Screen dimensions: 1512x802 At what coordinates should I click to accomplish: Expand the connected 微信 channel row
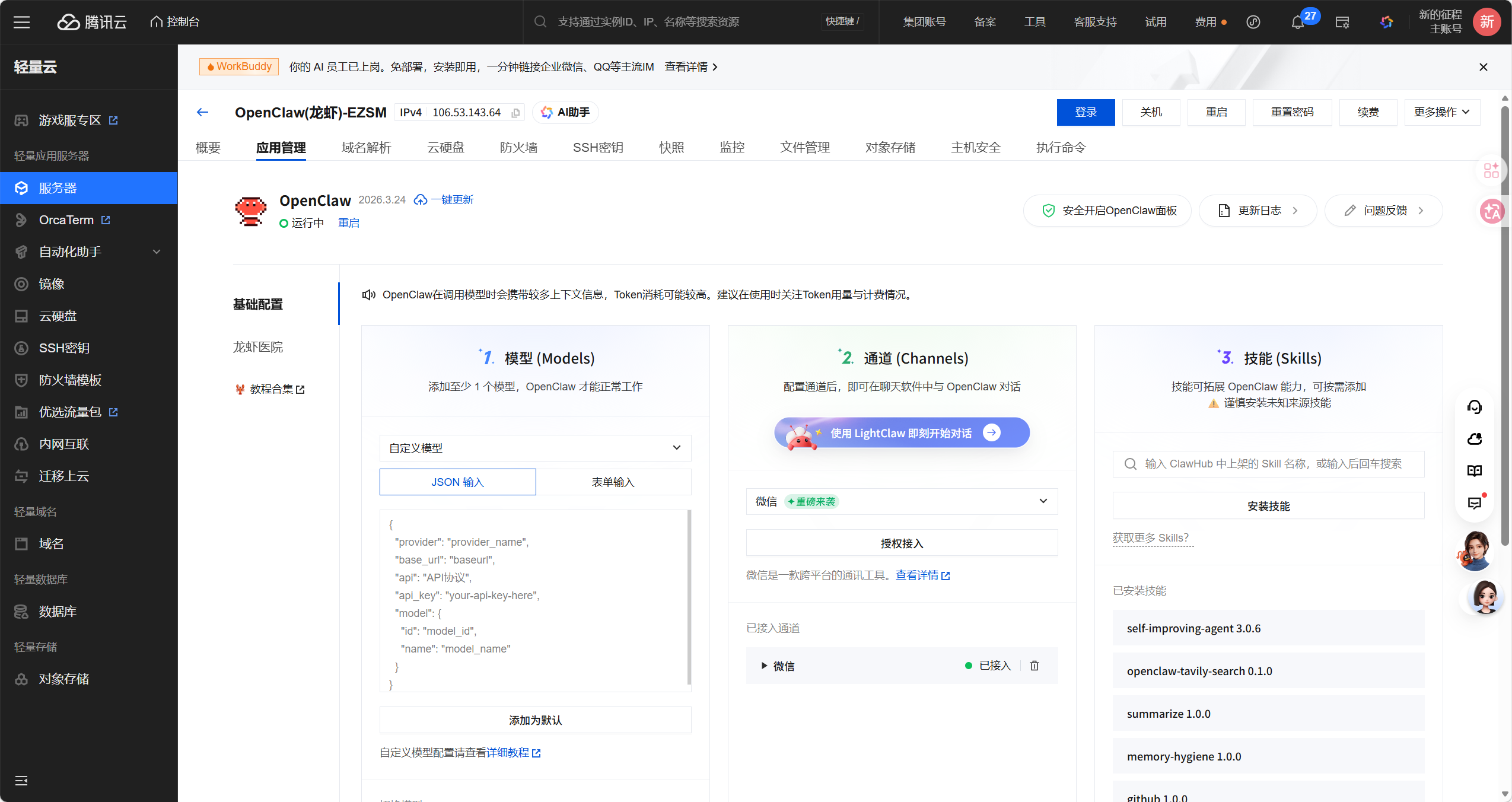[765, 666]
